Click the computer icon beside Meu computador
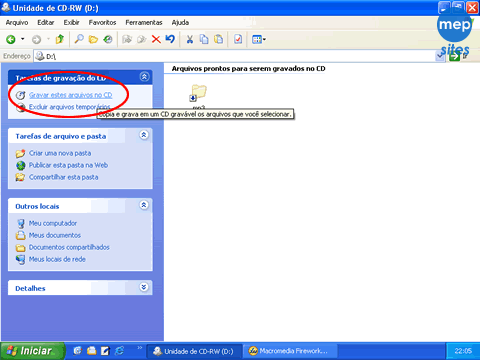Screen dimensions: 480x360 click(x=21, y=223)
